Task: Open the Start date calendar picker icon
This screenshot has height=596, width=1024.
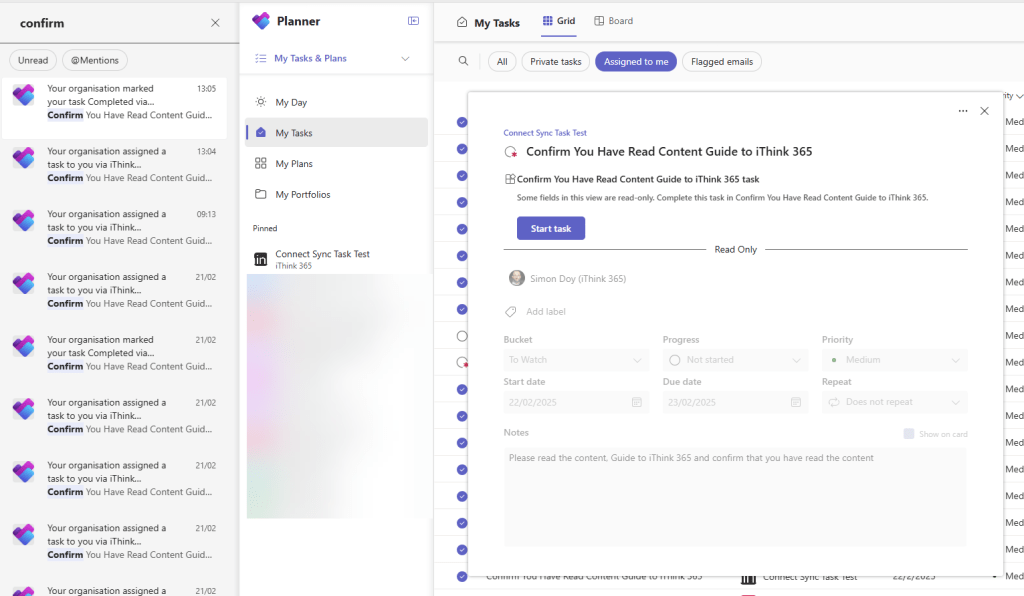Action: pyautogui.click(x=637, y=402)
